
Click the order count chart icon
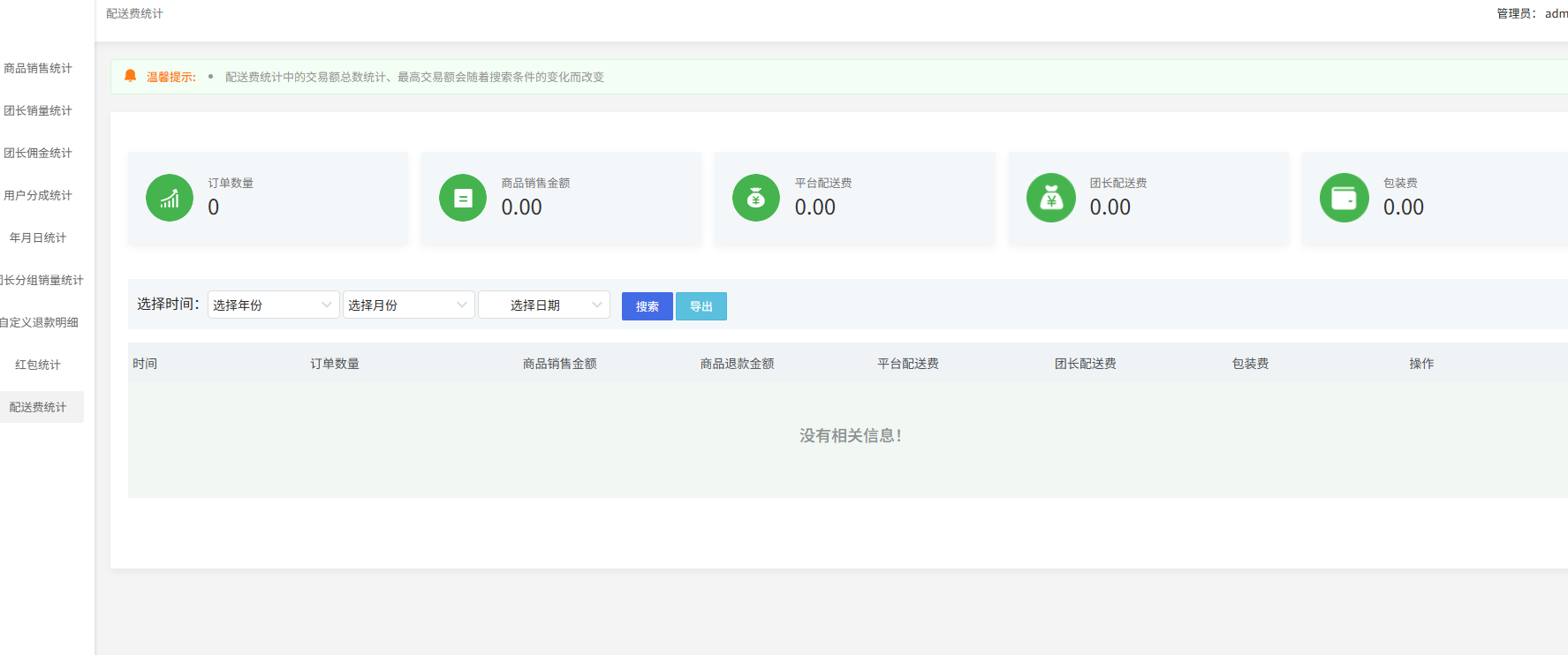[x=170, y=198]
